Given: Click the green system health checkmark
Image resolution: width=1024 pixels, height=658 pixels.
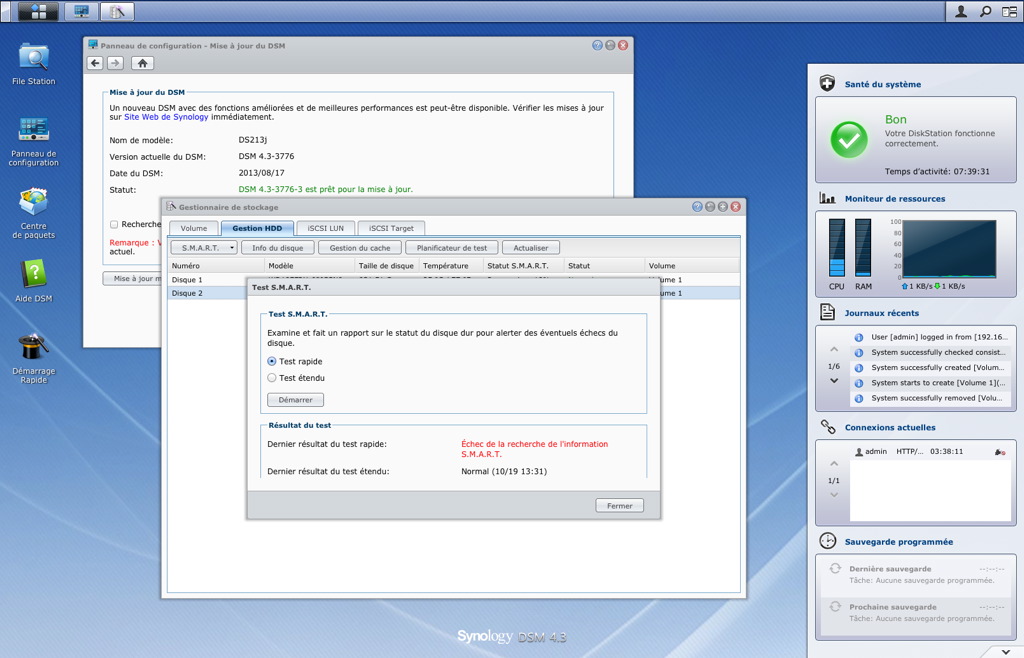Looking at the screenshot, I should click(x=849, y=139).
